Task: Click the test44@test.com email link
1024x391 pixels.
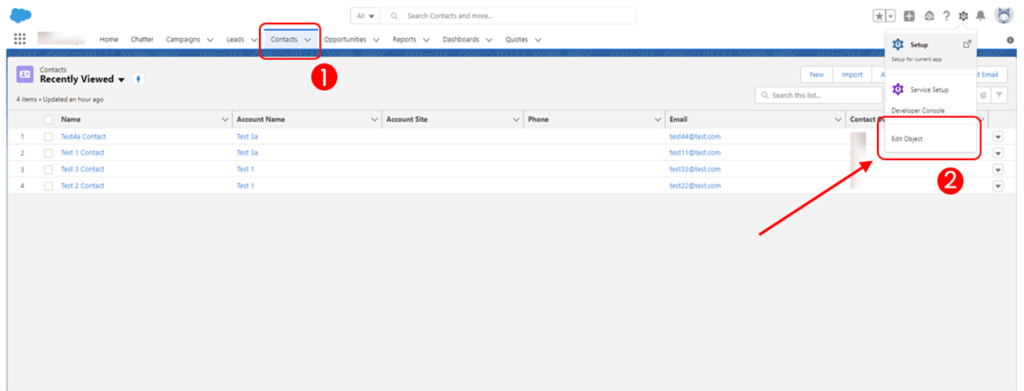Action: pos(695,137)
